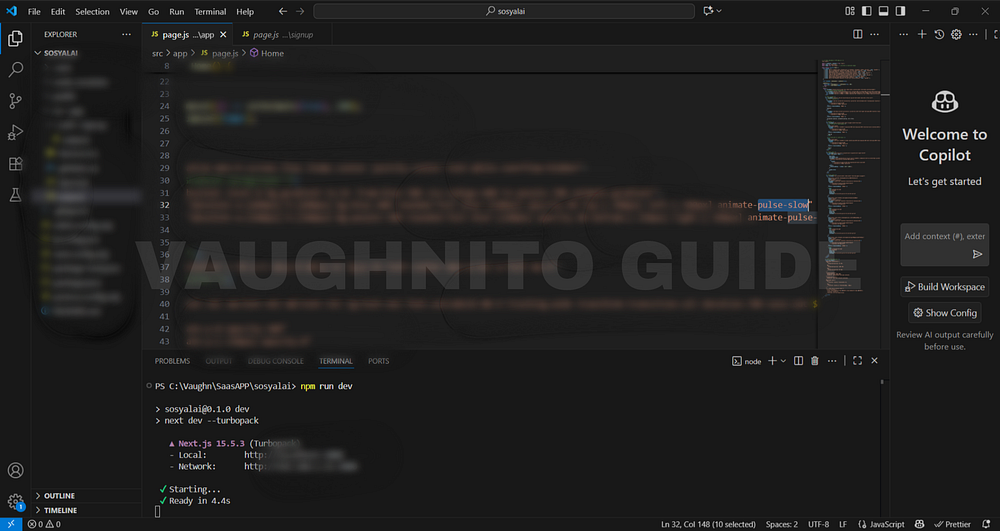This screenshot has width=1000, height=531.
Task: Open the Copilot chat settings gear
Action: coord(956,34)
